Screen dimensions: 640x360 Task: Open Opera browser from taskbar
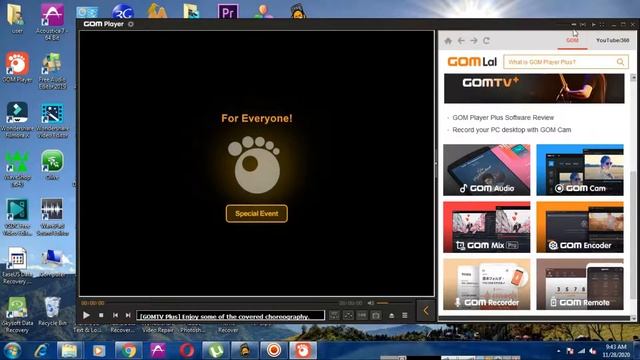(x=187, y=351)
